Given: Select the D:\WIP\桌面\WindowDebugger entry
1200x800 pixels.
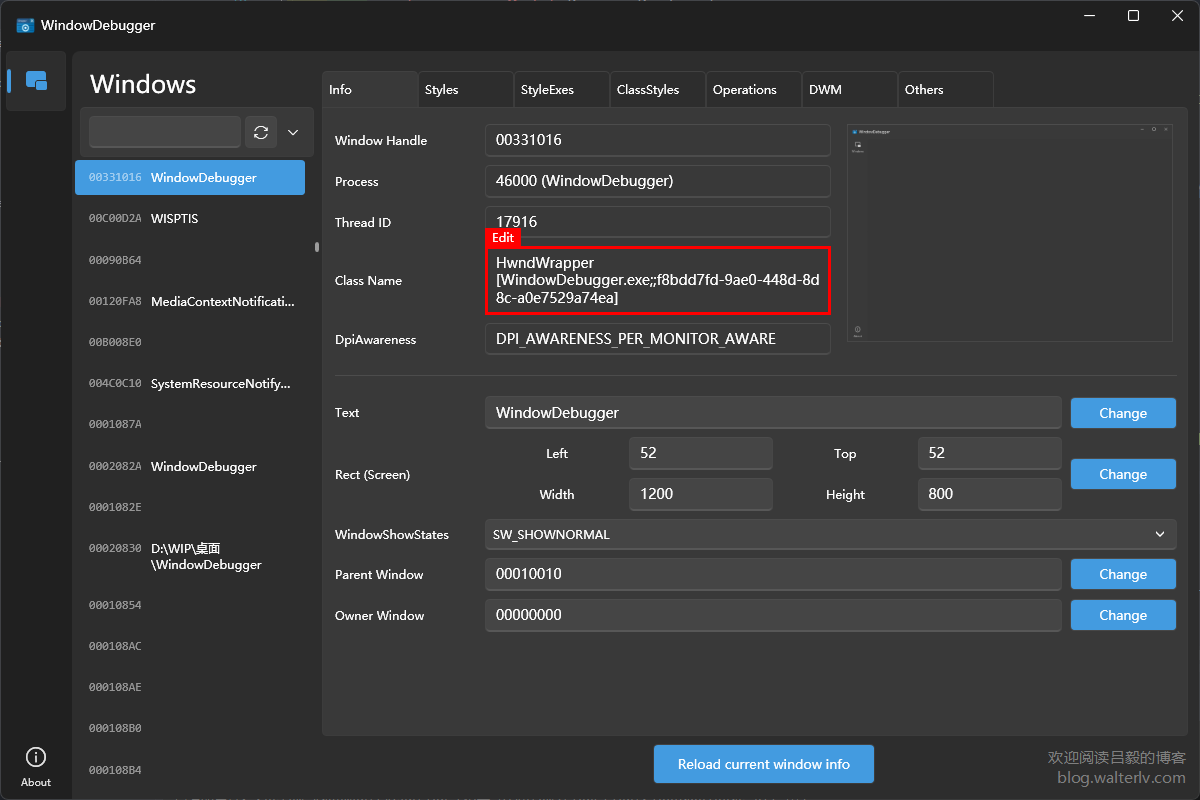Looking at the screenshot, I should 190,556.
